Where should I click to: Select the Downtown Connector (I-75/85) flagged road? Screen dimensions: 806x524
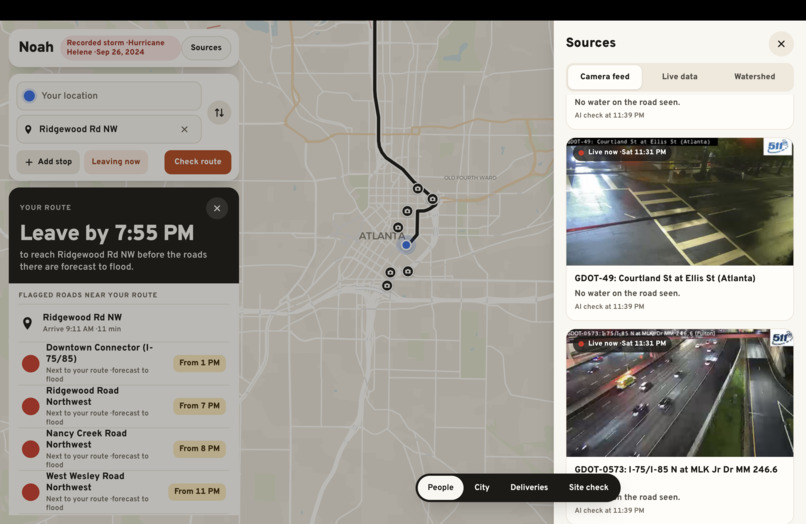pos(123,363)
